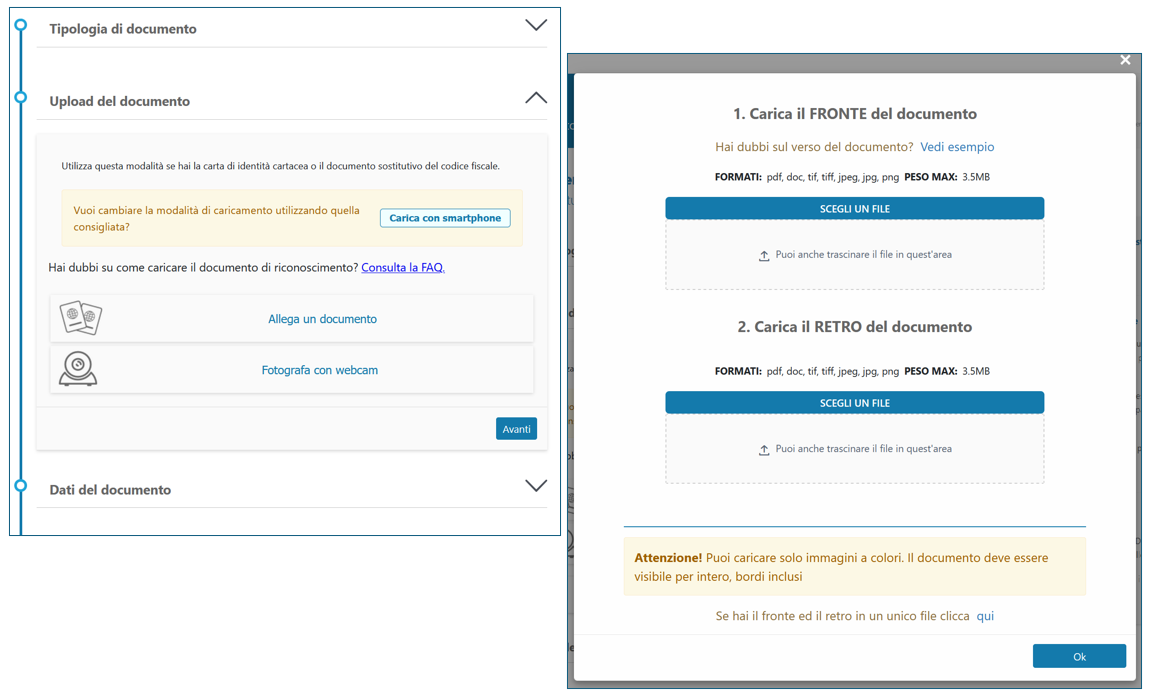Click the timeline circle next to Tipologia di documento
Image resolution: width=1150 pixels, height=697 pixels.
pyautogui.click(x=20, y=25)
